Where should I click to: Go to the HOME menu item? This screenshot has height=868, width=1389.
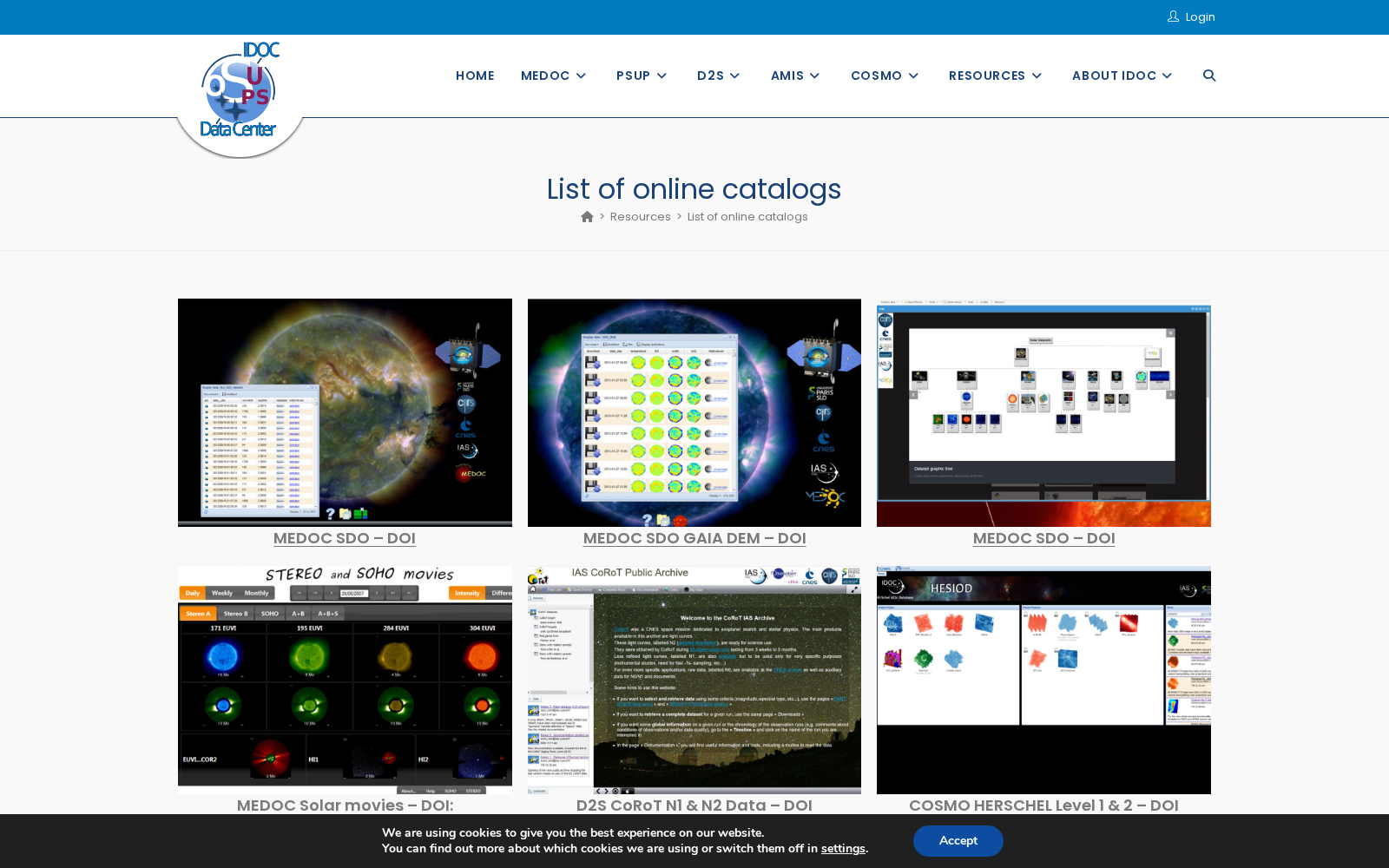(x=475, y=76)
